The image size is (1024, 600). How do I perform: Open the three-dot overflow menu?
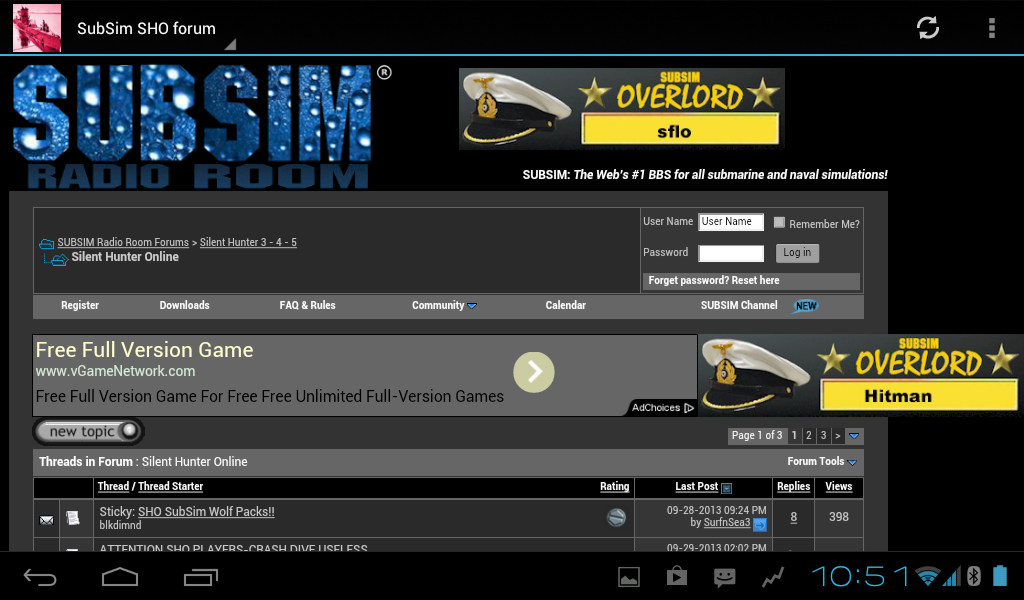pos(991,28)
